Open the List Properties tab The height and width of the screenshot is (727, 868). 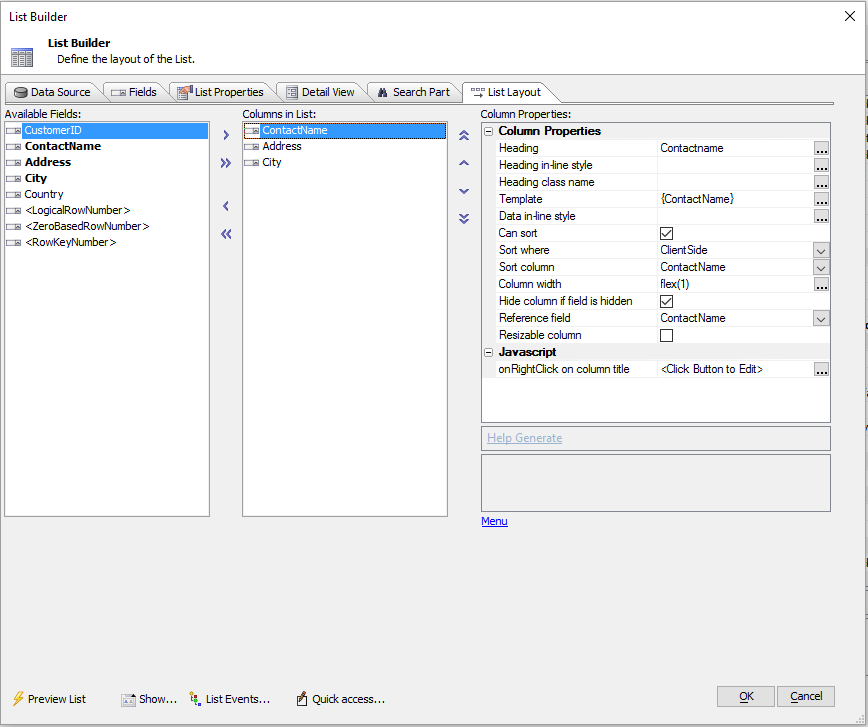point(221,92)
